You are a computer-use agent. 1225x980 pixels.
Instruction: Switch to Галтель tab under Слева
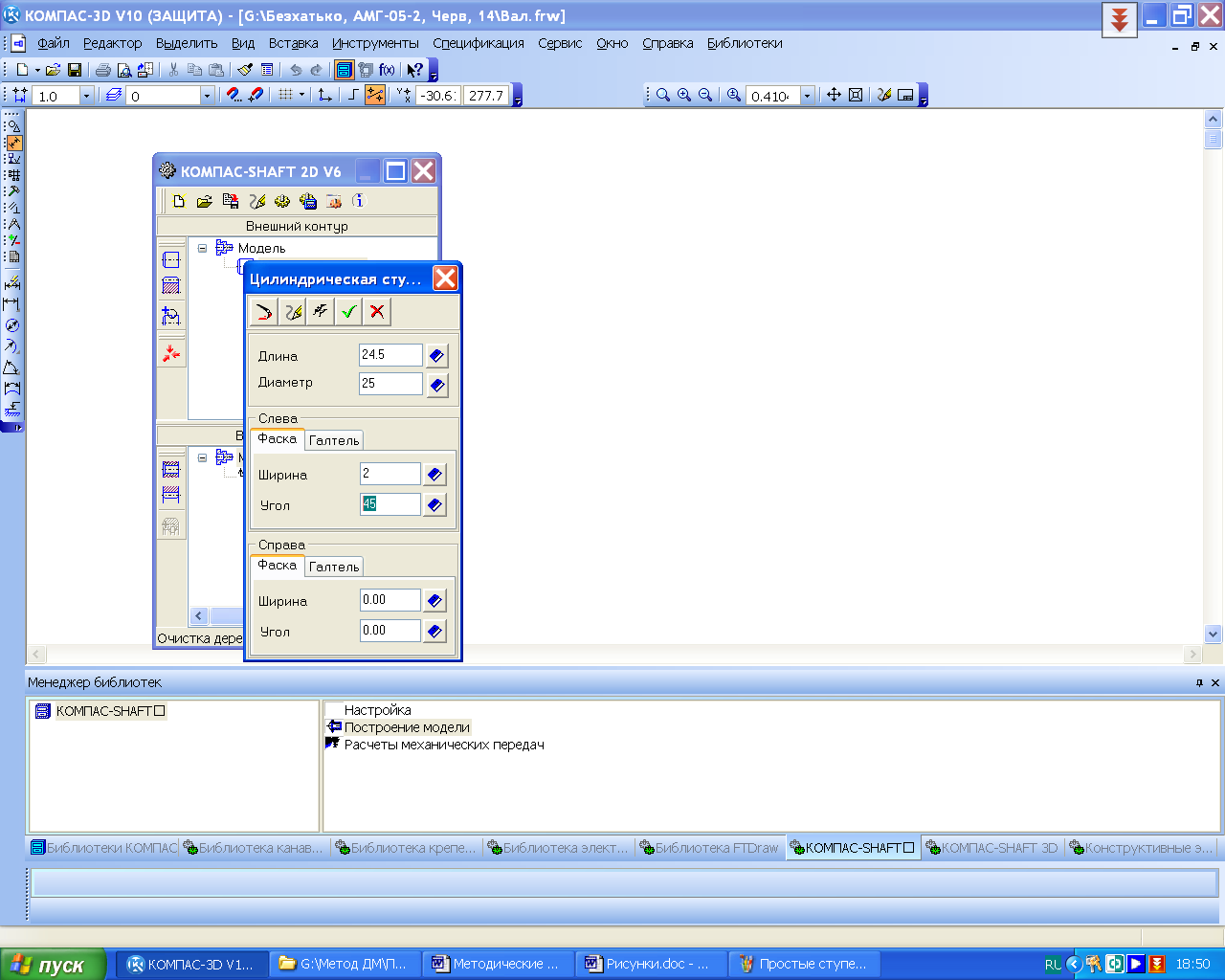pos(334,440)
